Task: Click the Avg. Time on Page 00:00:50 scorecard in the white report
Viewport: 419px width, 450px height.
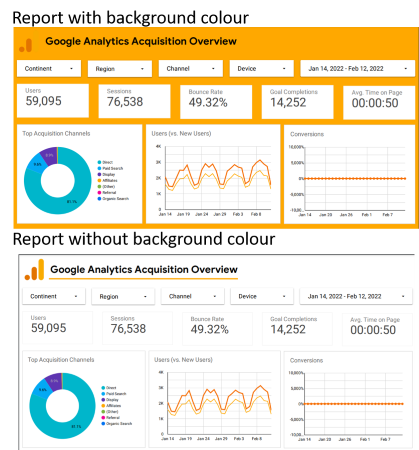Action: coord(378,330)
